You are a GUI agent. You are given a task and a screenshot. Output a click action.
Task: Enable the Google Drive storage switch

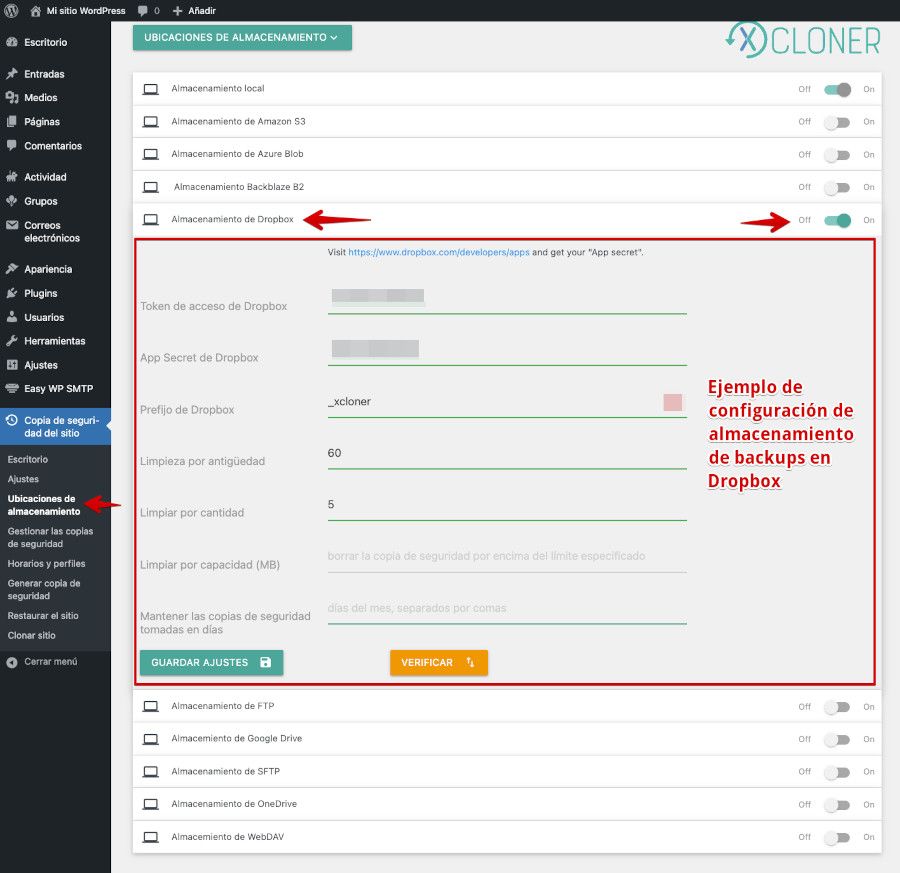coord(837,740)
